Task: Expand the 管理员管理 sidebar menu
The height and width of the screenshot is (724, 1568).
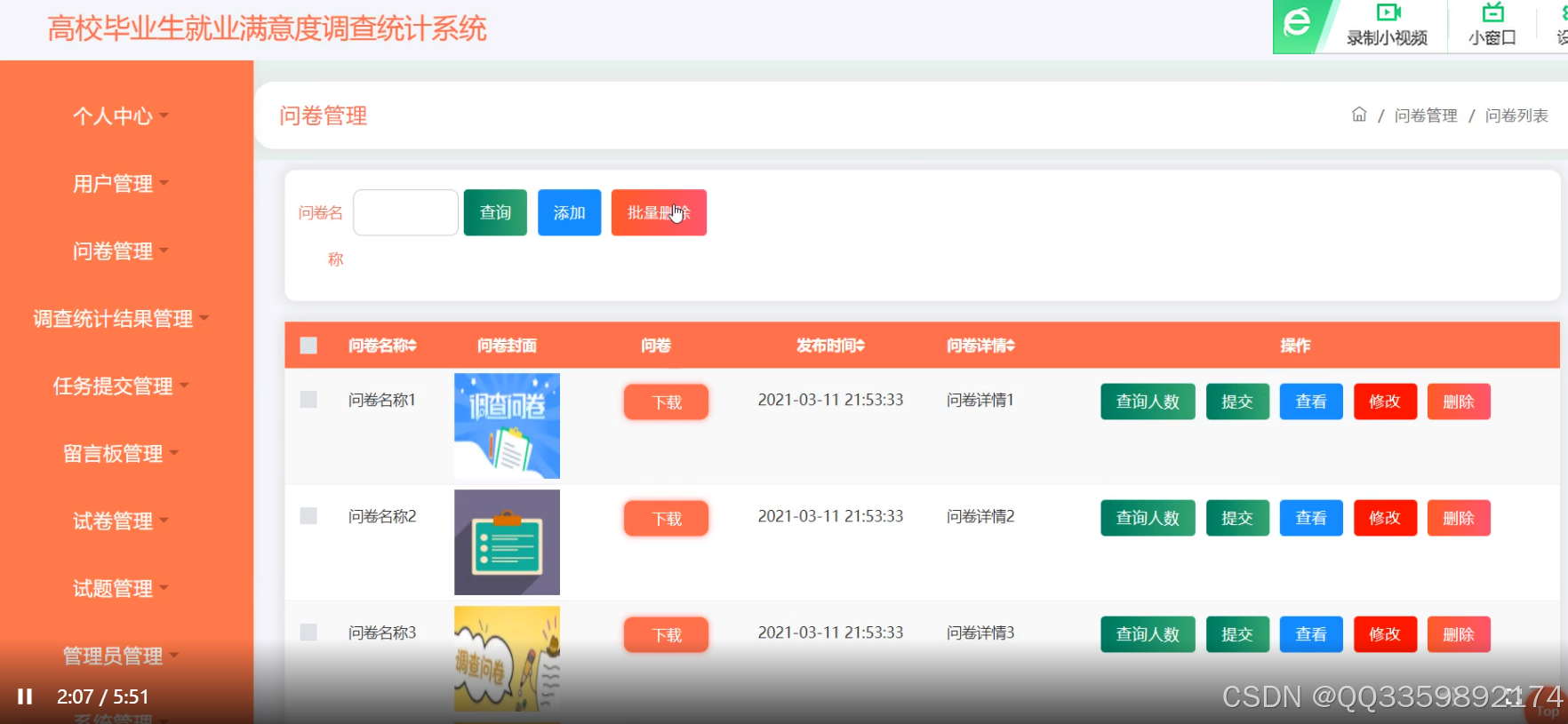Action: 121,656
